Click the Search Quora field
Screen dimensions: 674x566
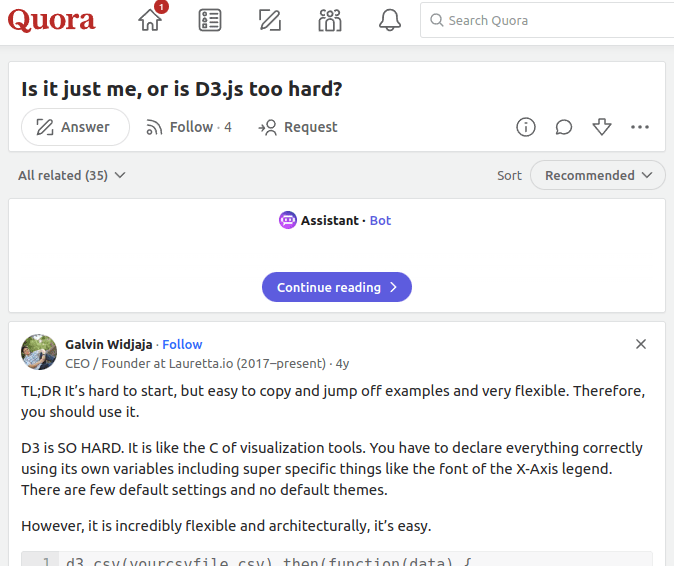pos(547,20)
